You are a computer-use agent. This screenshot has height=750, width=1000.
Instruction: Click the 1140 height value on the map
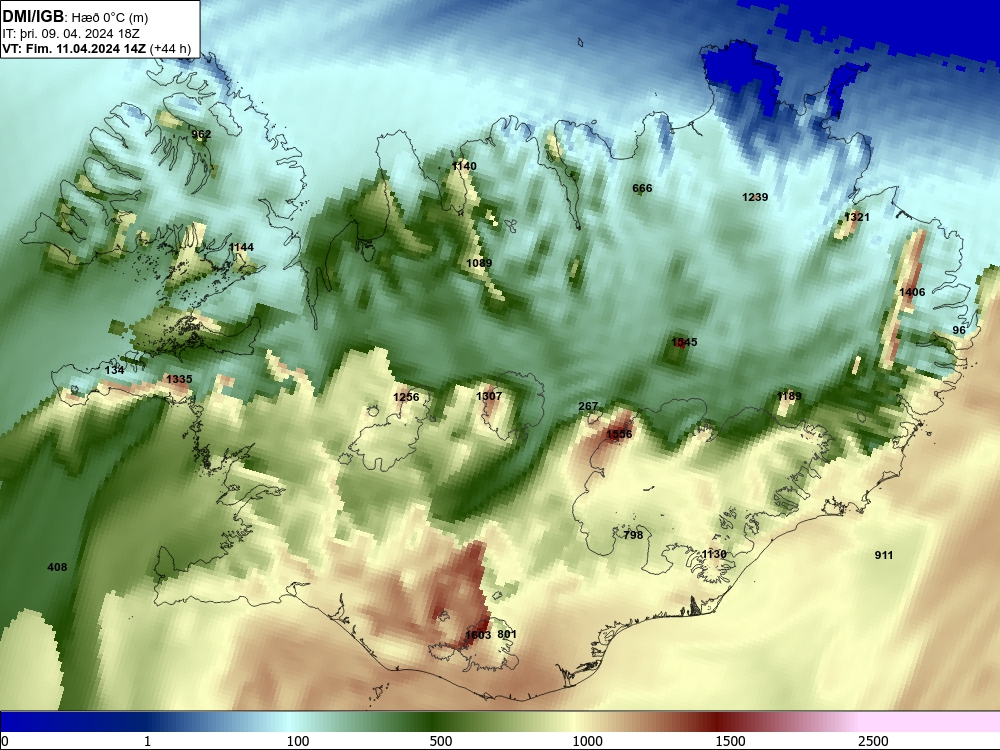[x=464, y=166]
